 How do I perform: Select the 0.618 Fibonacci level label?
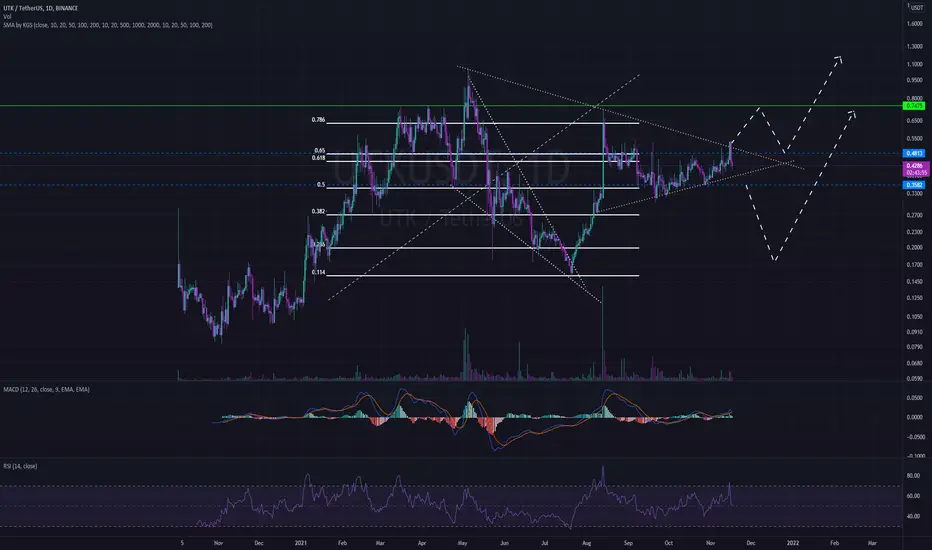point(318,158)
